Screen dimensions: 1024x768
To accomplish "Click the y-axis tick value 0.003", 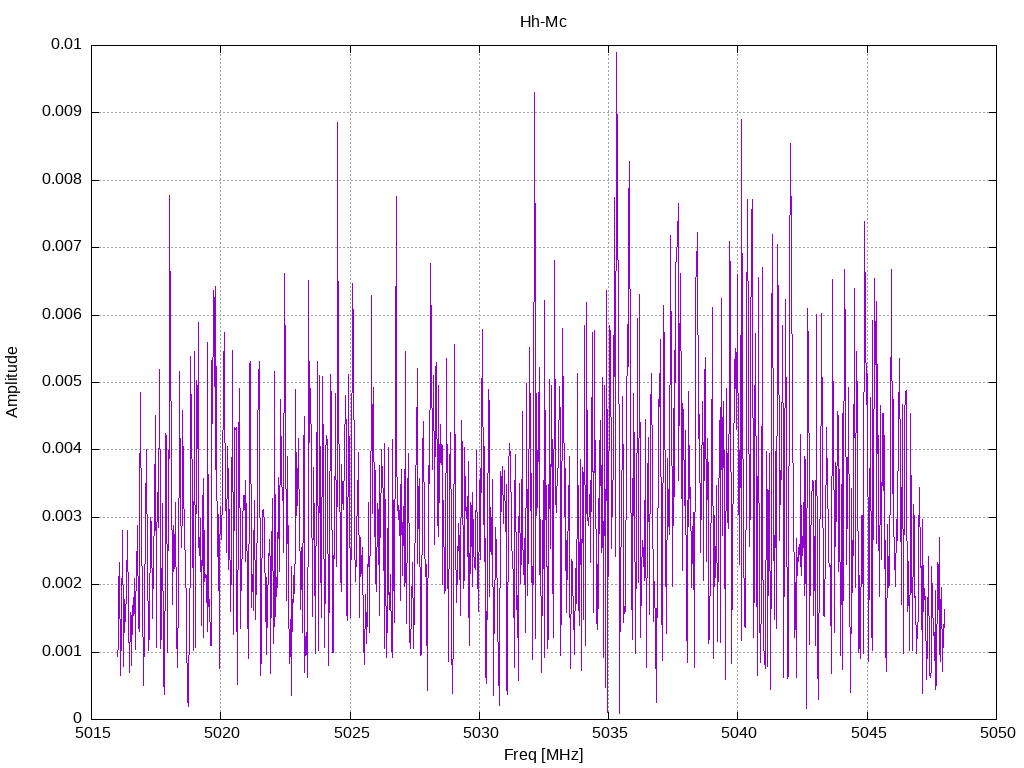I will click(62, 516).
